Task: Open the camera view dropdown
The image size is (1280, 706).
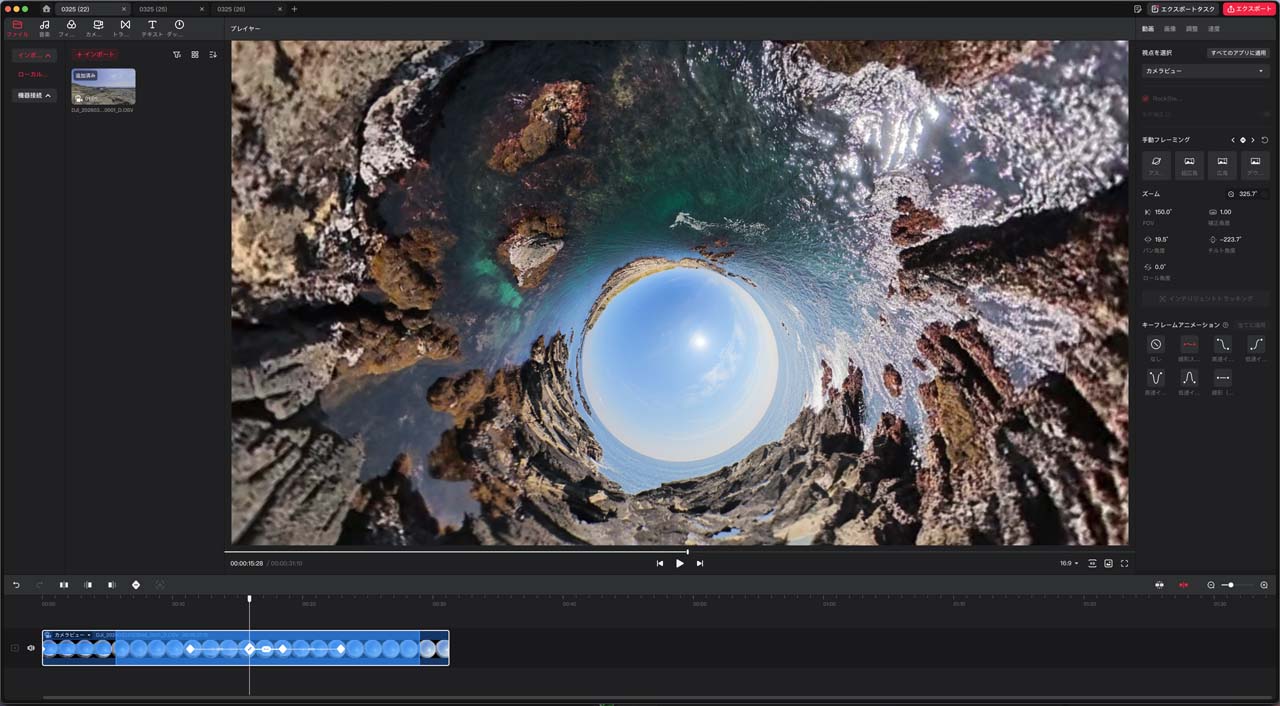Action: [1205, 71]
